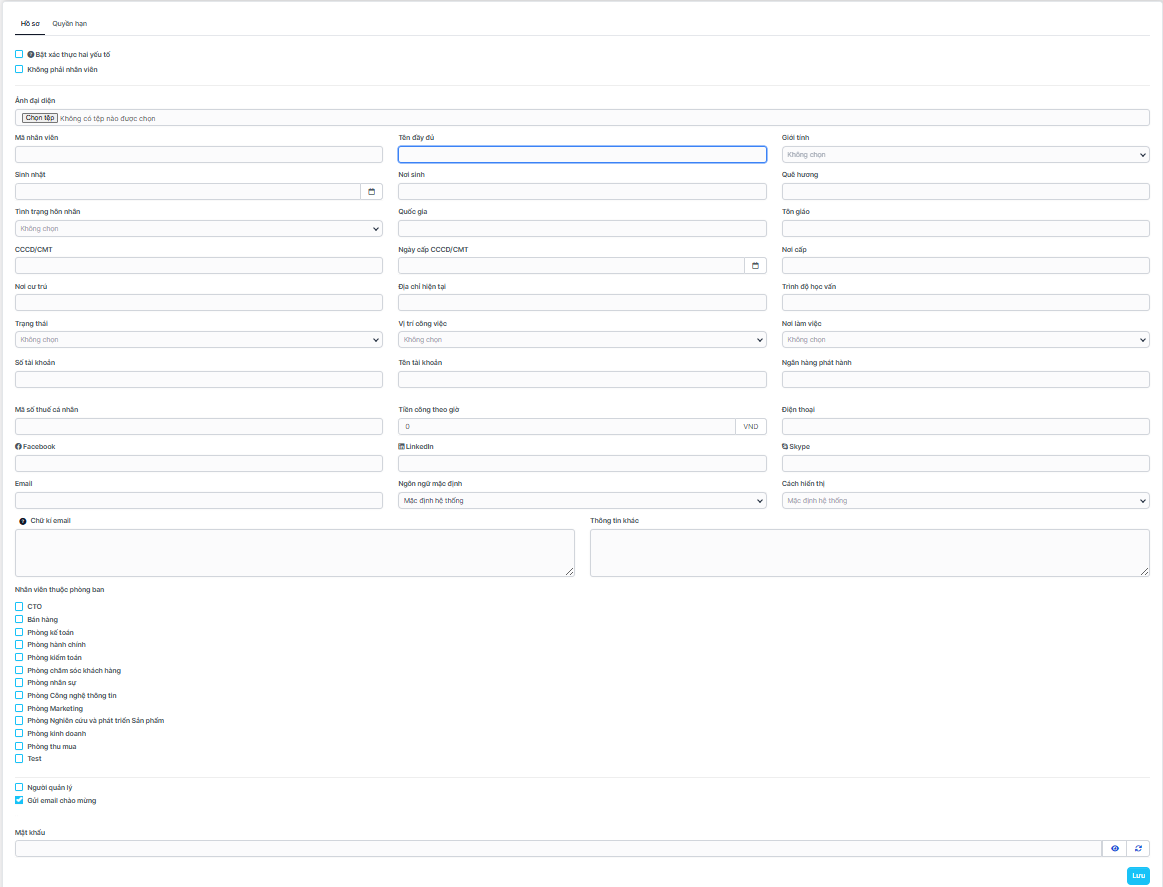Click the Lưu save button

tap(1138, 876)
